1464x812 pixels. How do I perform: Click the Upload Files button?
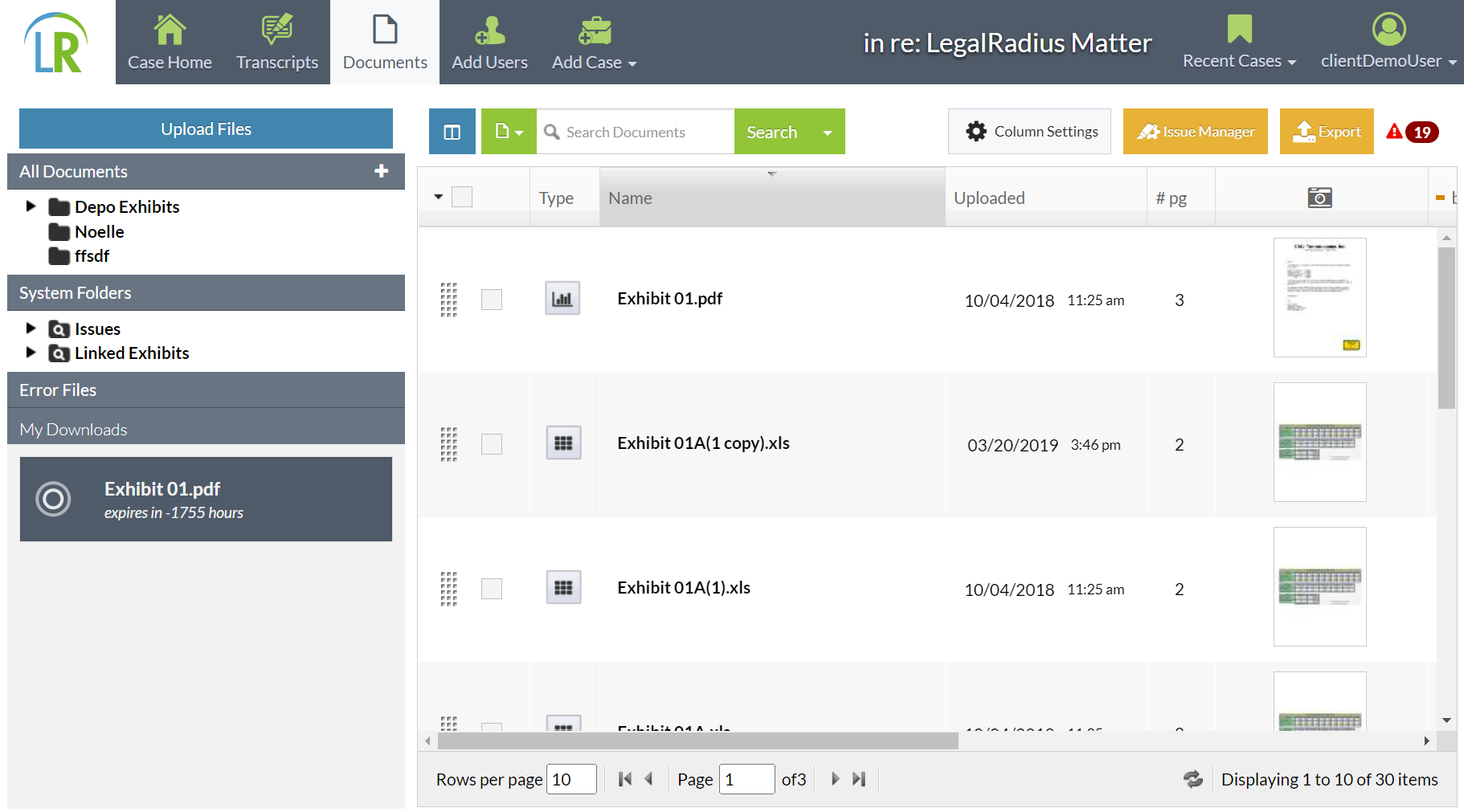(206, 129)
